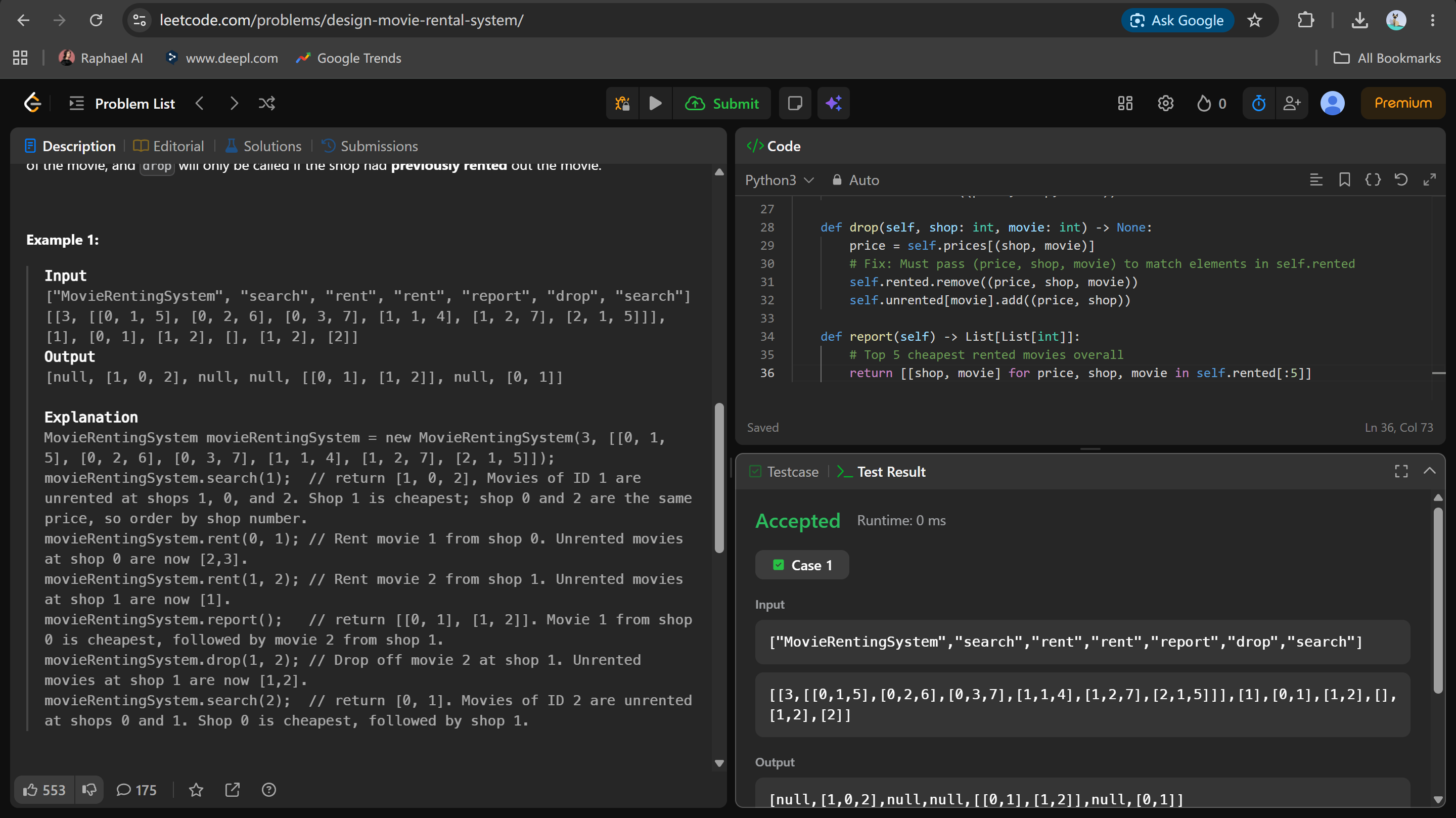Expand code editor to fullscreen
This screenshot has height=818, width=1456.
click(x=1429, y=180)
